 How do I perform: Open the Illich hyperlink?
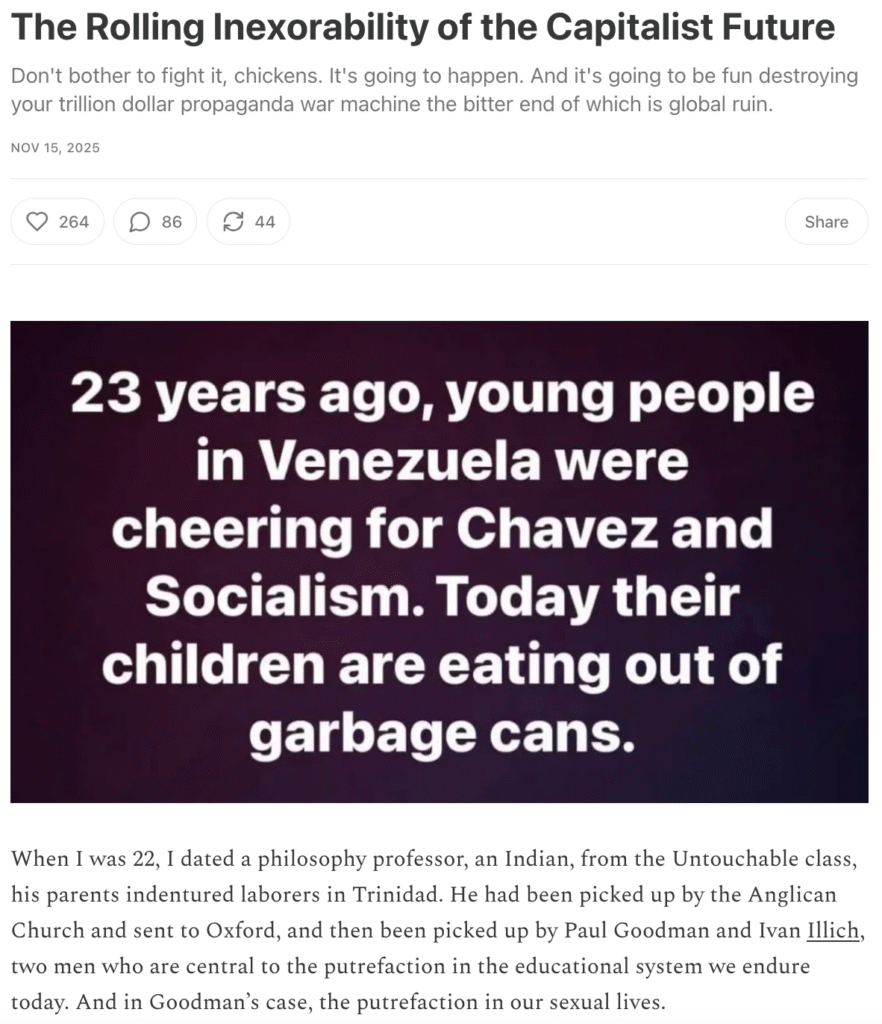point(833,929)
